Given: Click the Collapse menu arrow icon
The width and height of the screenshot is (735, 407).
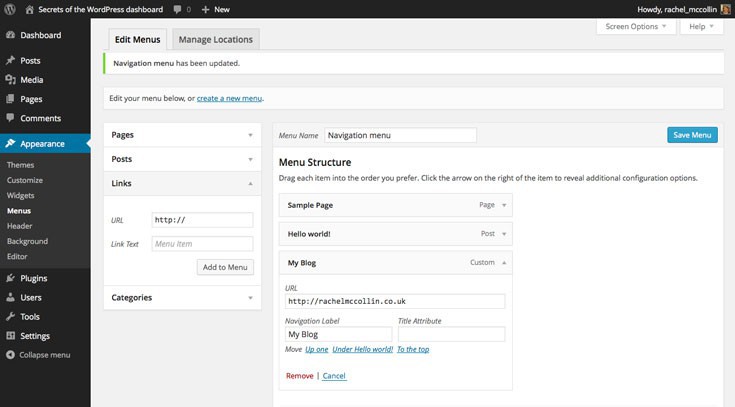Looking at the screenshot, I should pyautogui.click(x=10, y=355).
